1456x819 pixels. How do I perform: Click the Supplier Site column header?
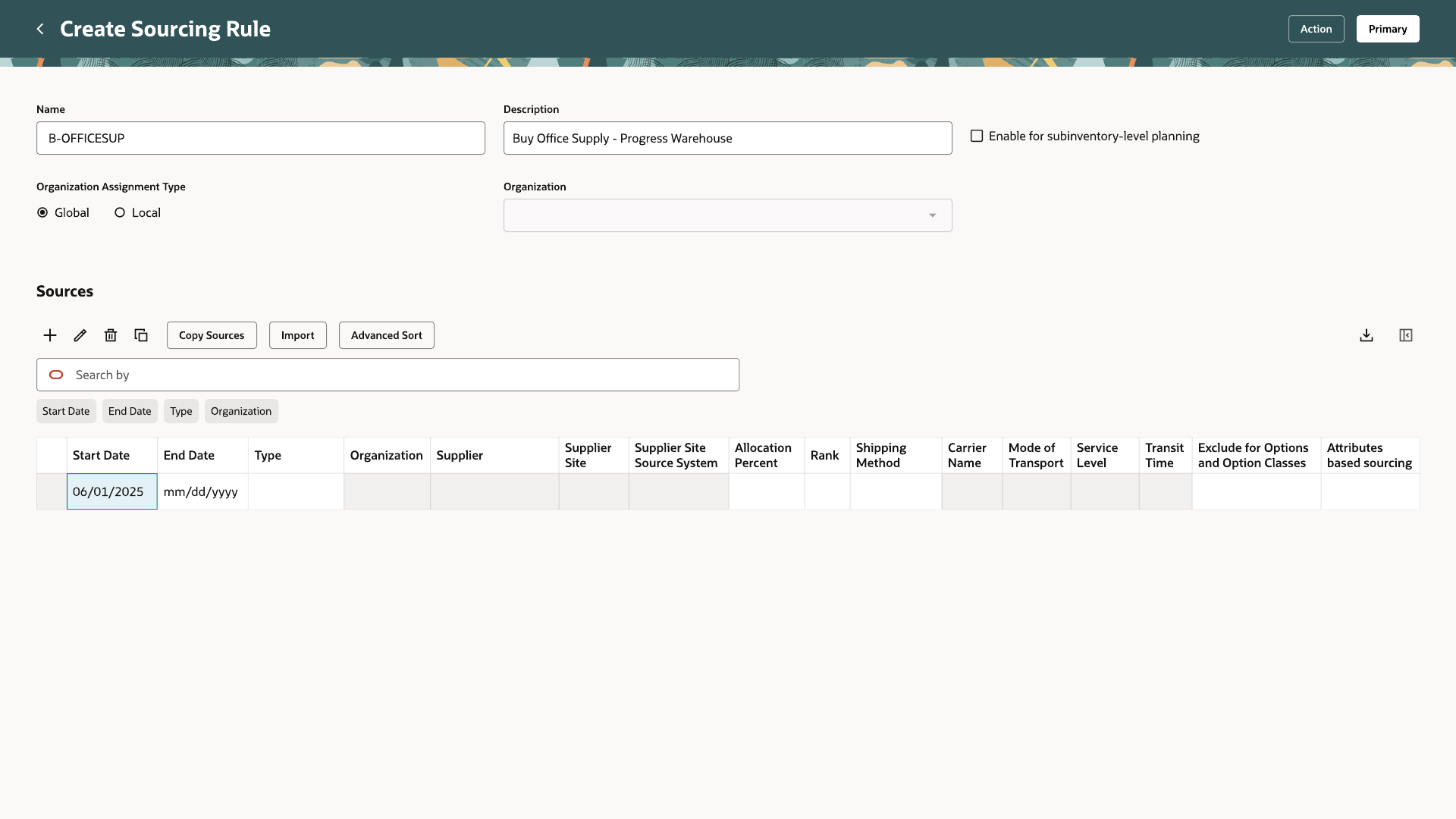point(594,455)
